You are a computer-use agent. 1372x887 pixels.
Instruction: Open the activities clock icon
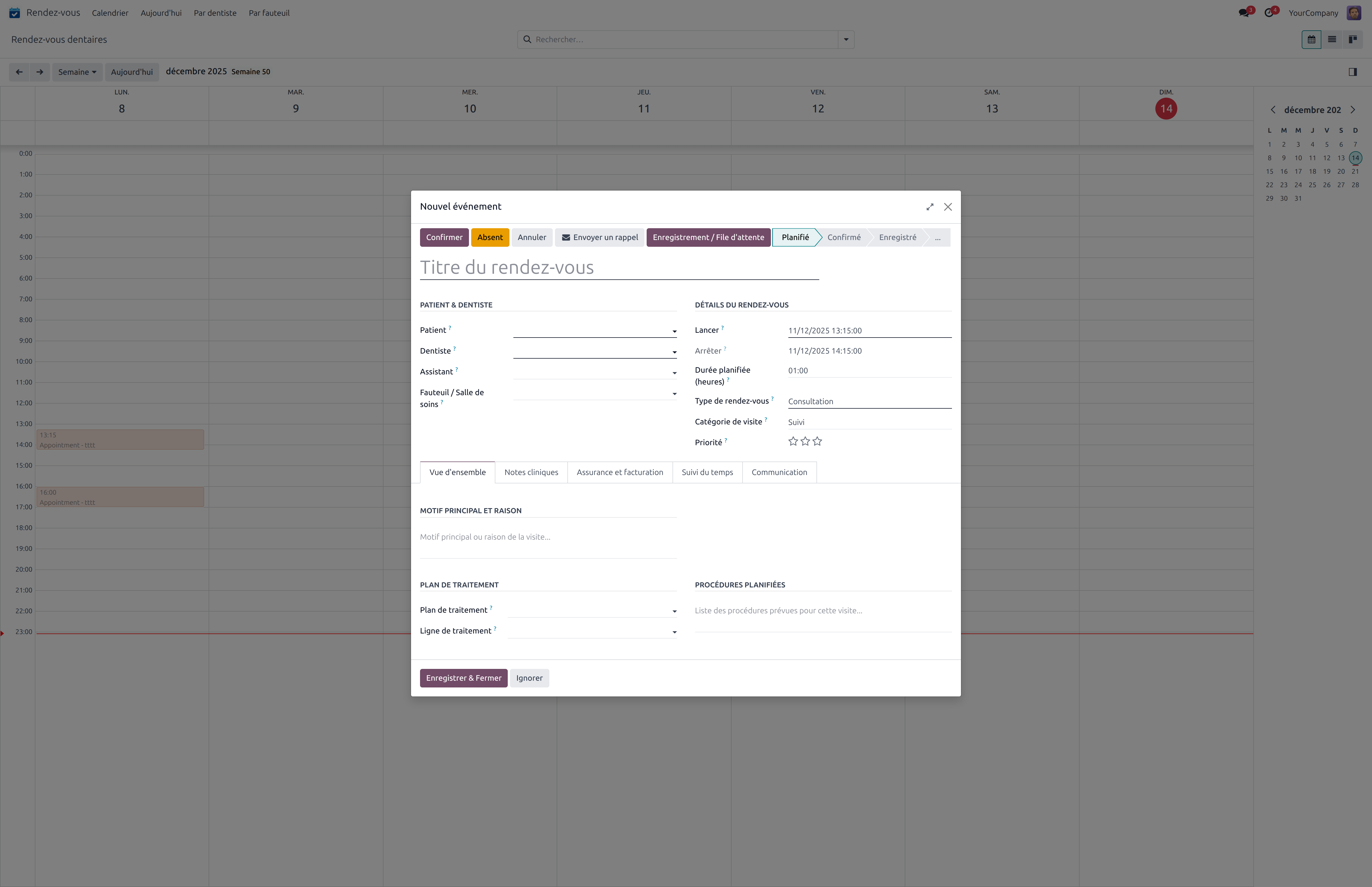pyautogui.click(x=1269, y=13)
